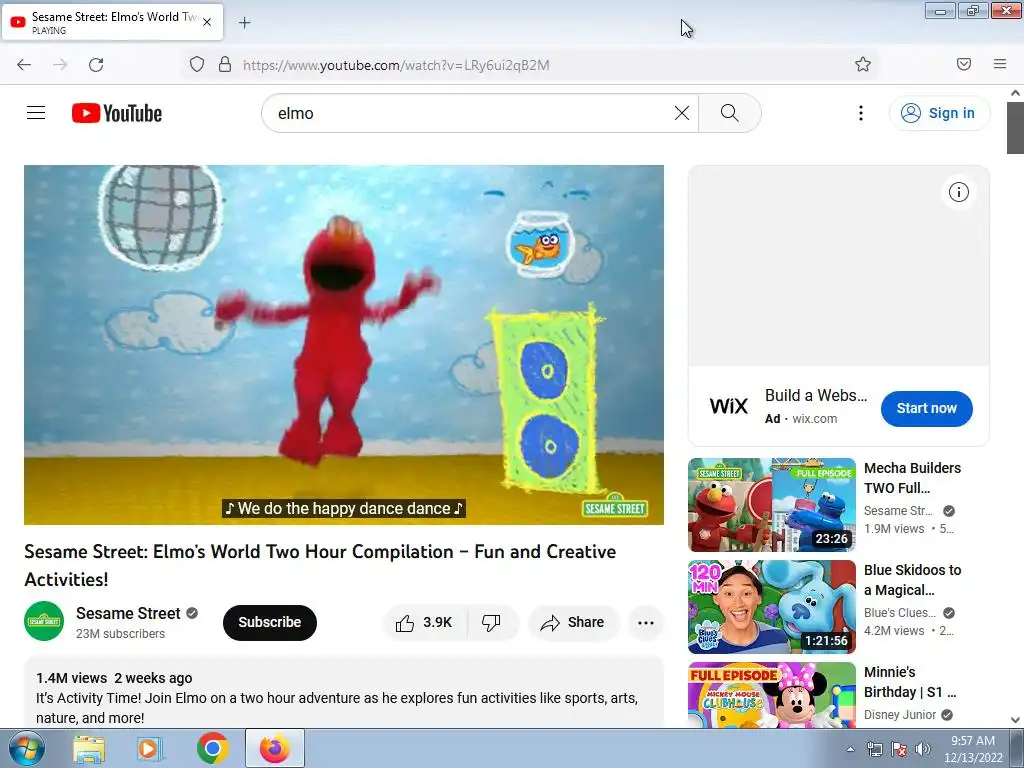1024x768 pixels.
Task: Open Mecha Builders video thumbnail
Action: point(772,505)
